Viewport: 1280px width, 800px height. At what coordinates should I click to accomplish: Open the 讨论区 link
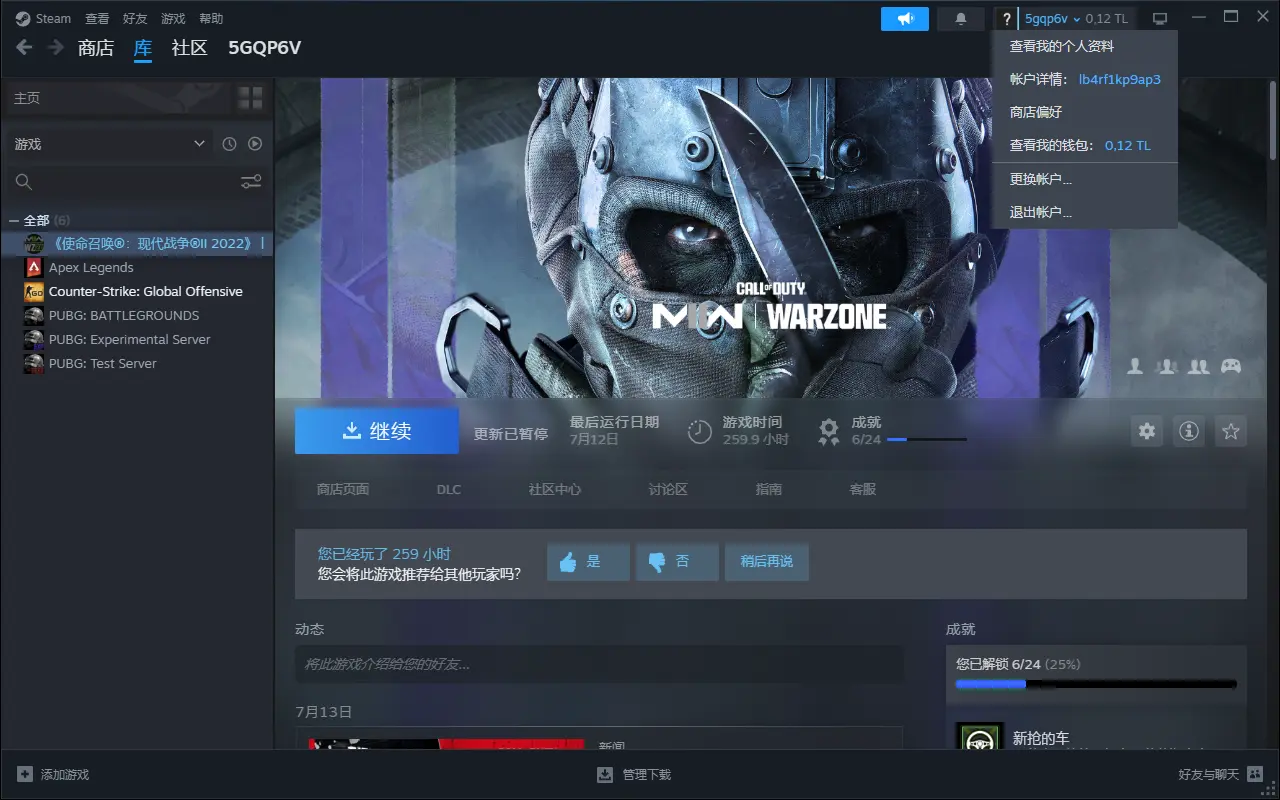click(x=668, y=489)
